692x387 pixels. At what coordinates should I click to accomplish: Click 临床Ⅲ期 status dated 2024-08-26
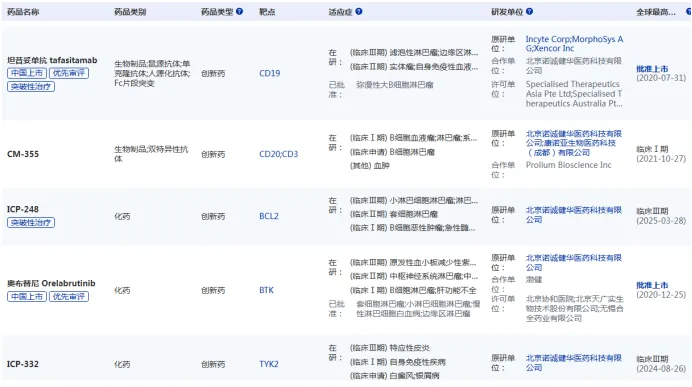coord(652,359)
